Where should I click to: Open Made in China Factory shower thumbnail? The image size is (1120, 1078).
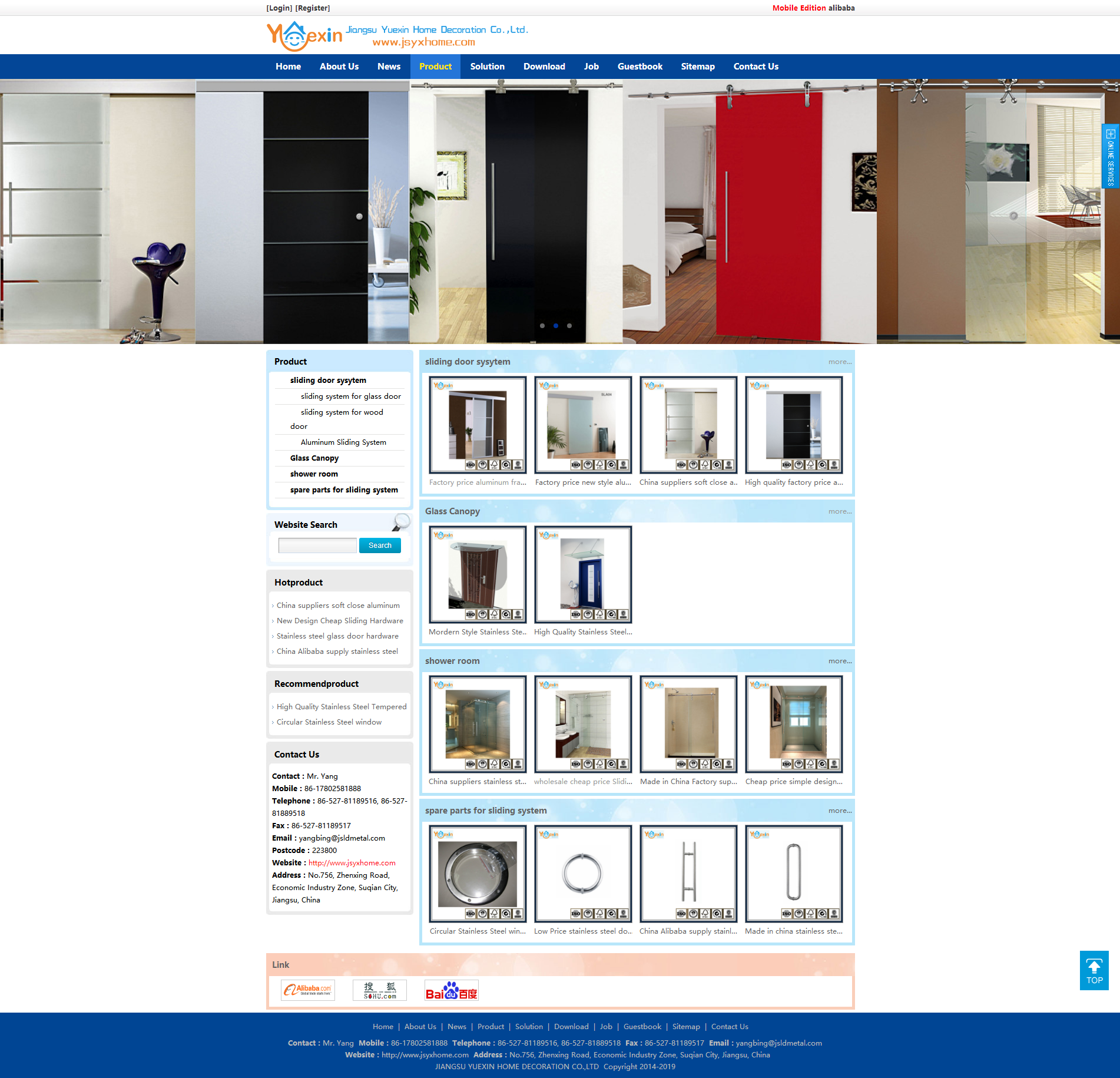(x=688, y=724)
